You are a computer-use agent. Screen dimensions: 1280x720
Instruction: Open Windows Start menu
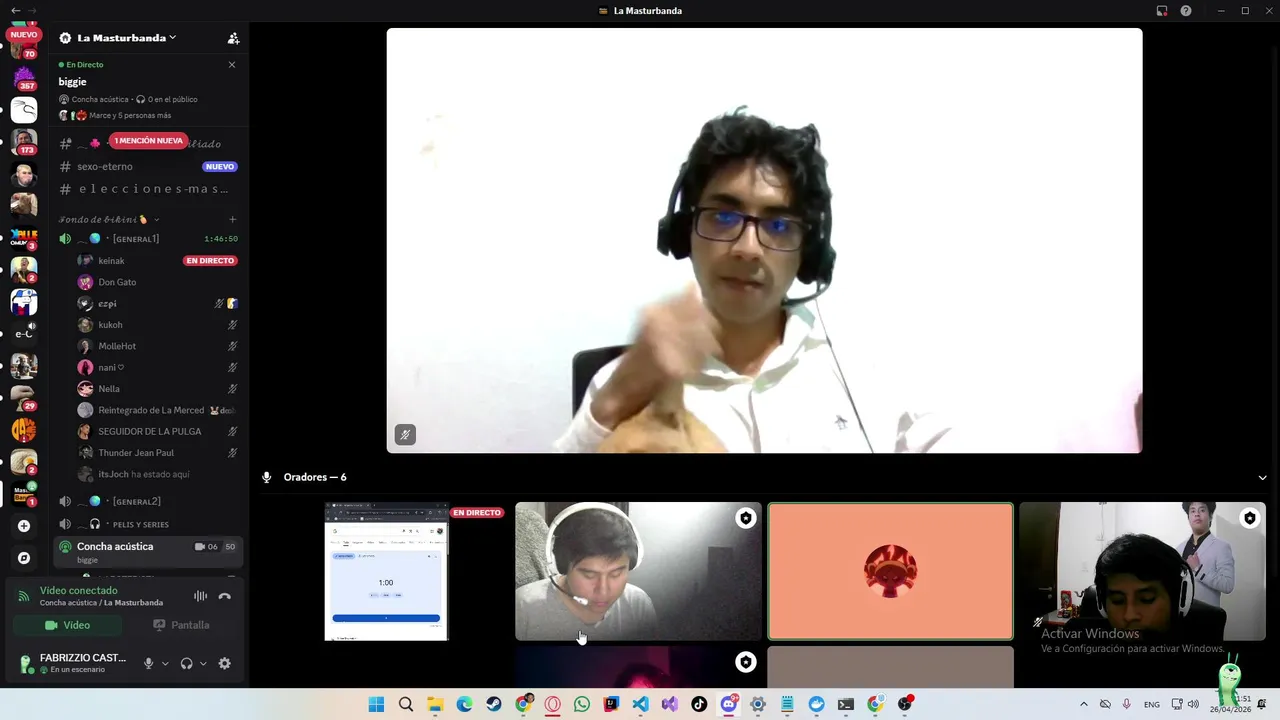(x=376, y=704)
